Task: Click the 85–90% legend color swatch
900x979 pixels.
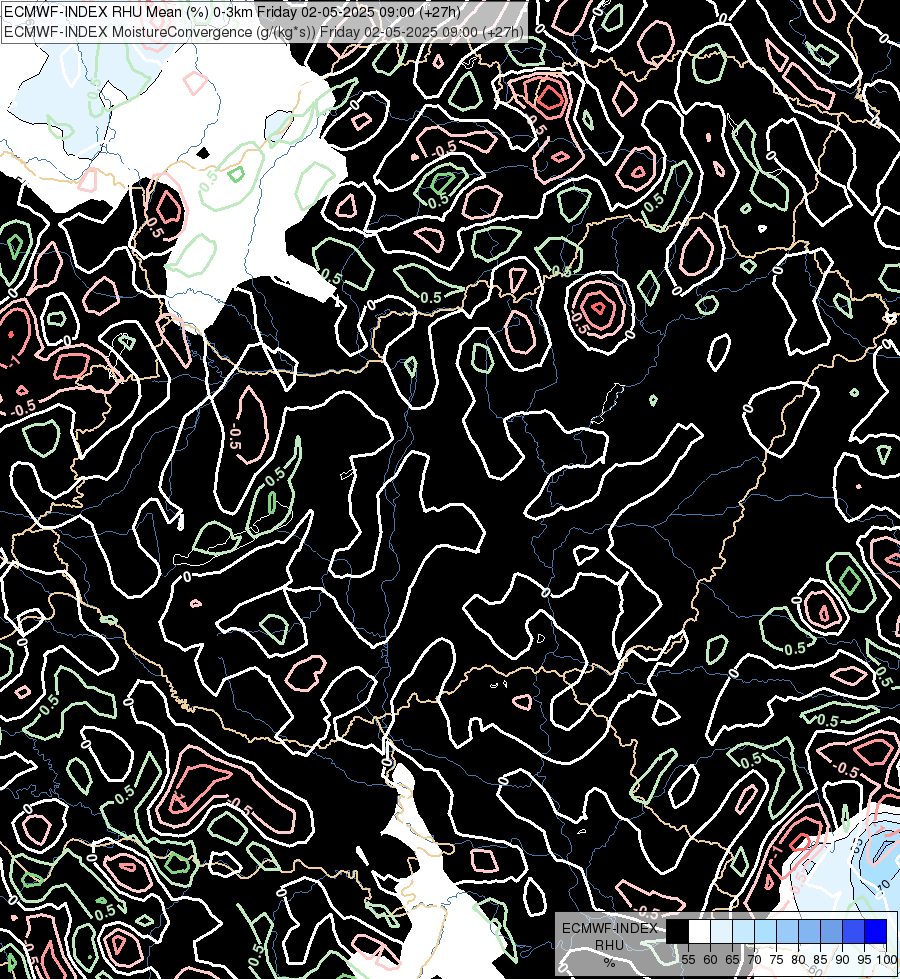Action: click(x=831, y=931)
